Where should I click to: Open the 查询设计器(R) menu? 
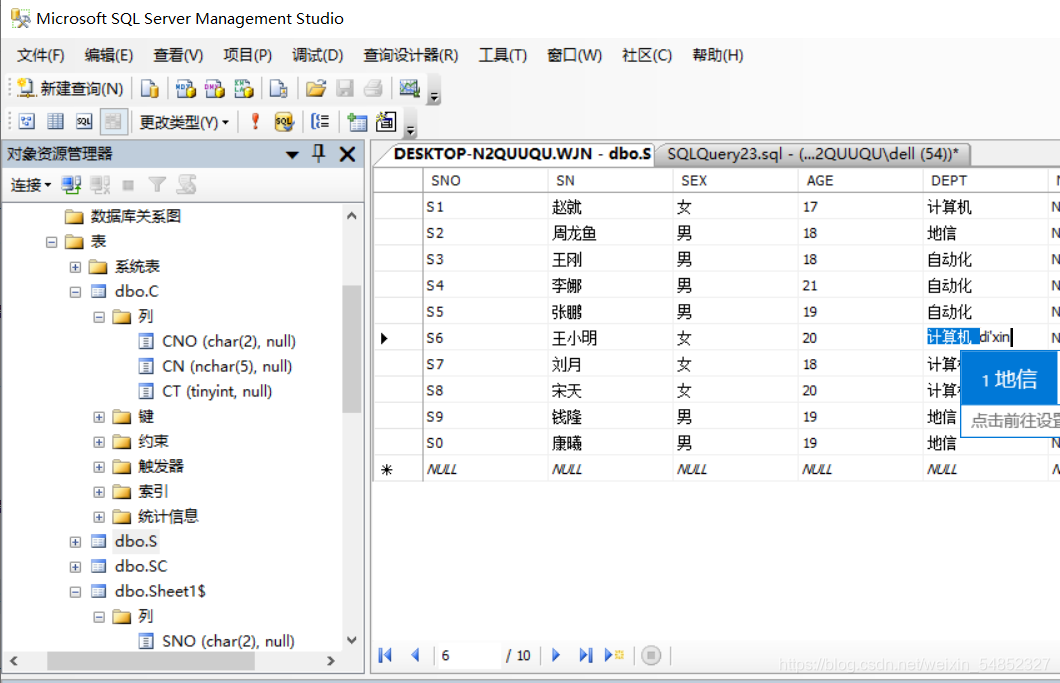click(411, 55)
